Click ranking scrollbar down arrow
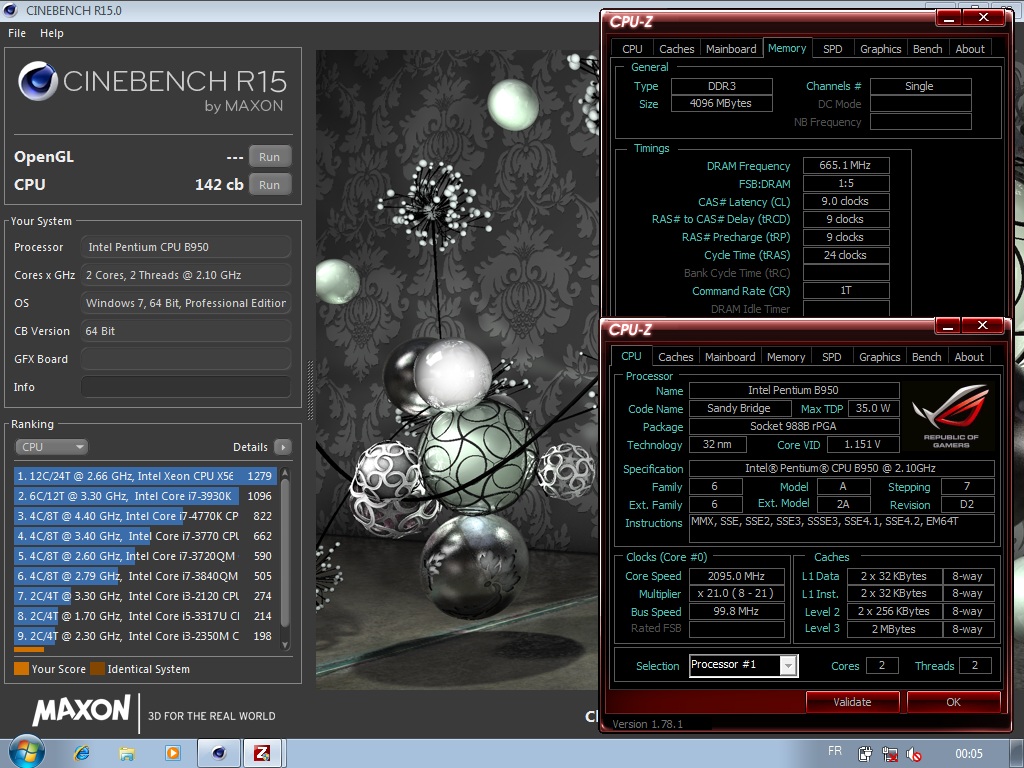 click(285, 645)
